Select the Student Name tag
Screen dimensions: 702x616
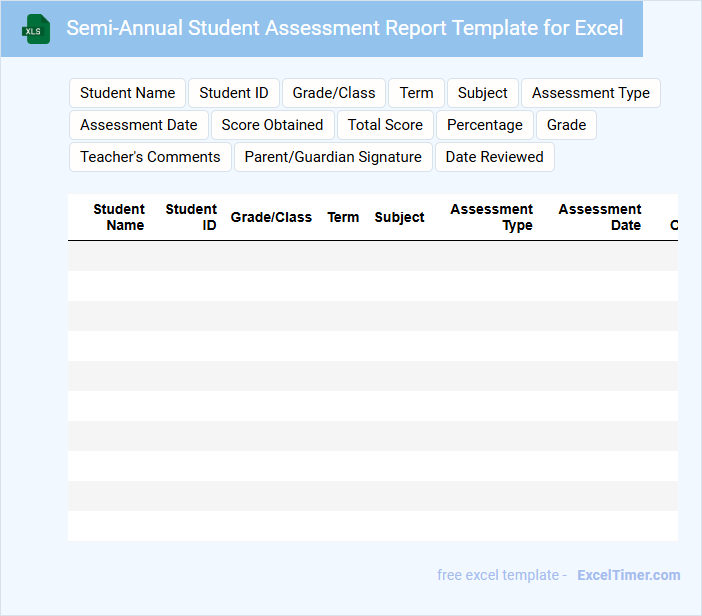pos(127,93)
